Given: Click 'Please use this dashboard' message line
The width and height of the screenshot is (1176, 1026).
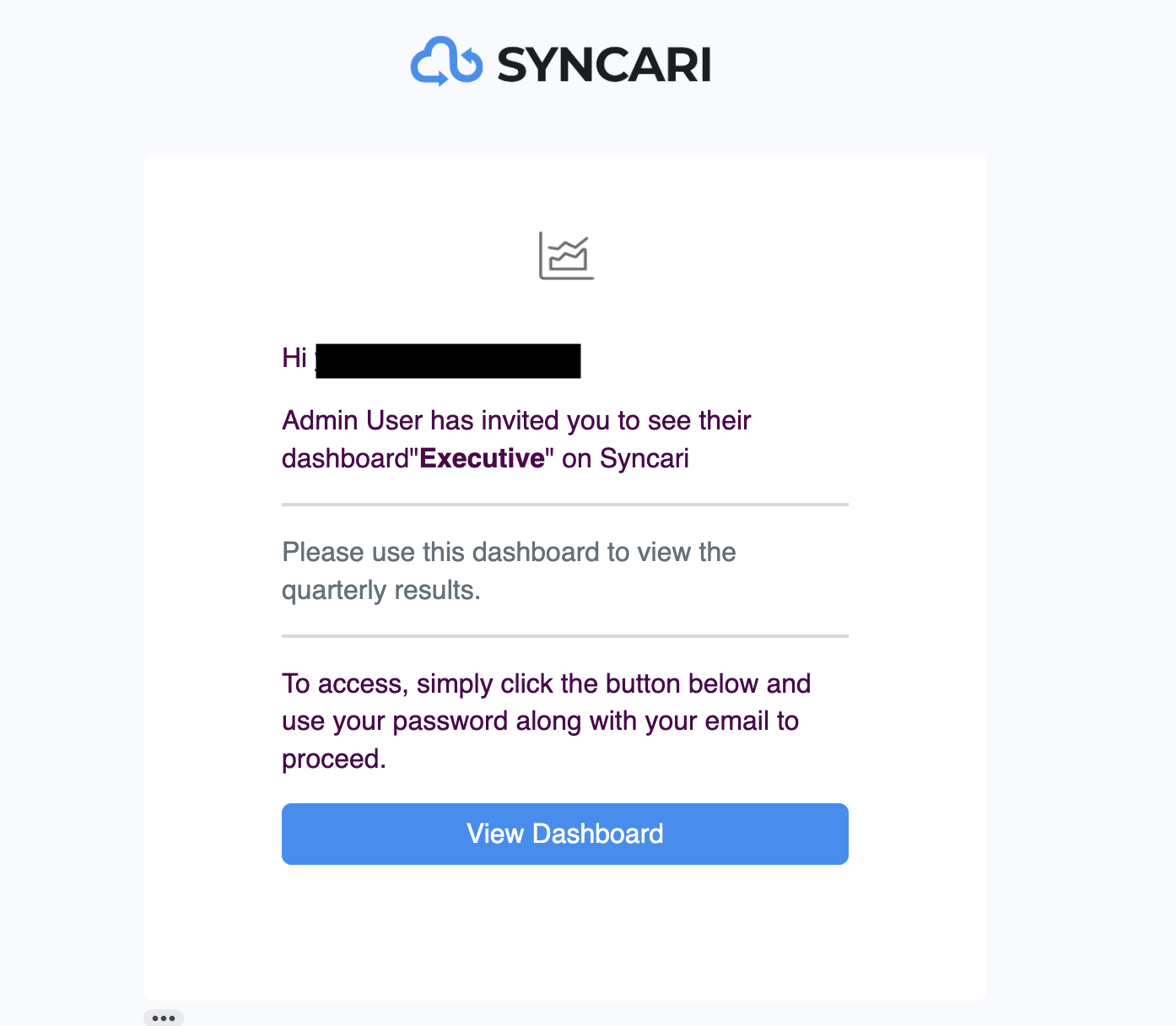Looking at the screenshot, I should [x=509, y=552].
